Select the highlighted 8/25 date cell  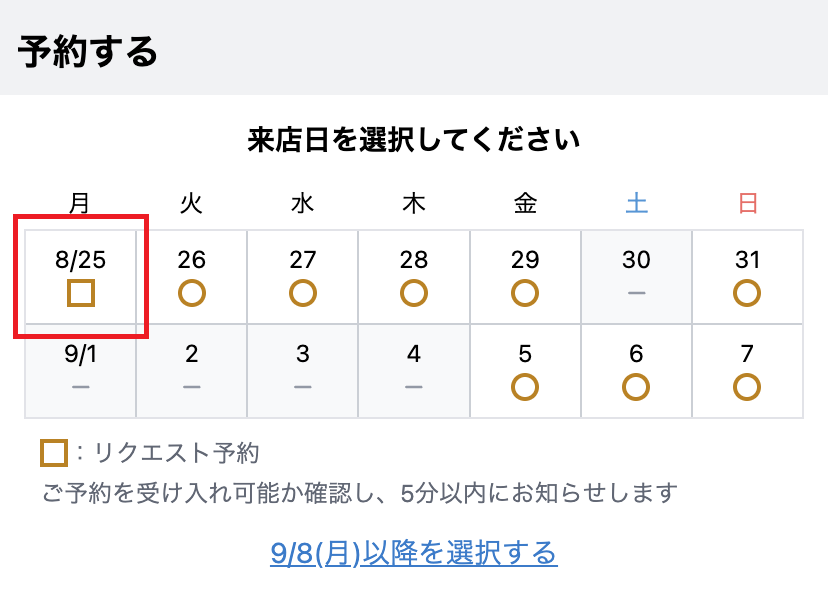coord(80,275)
